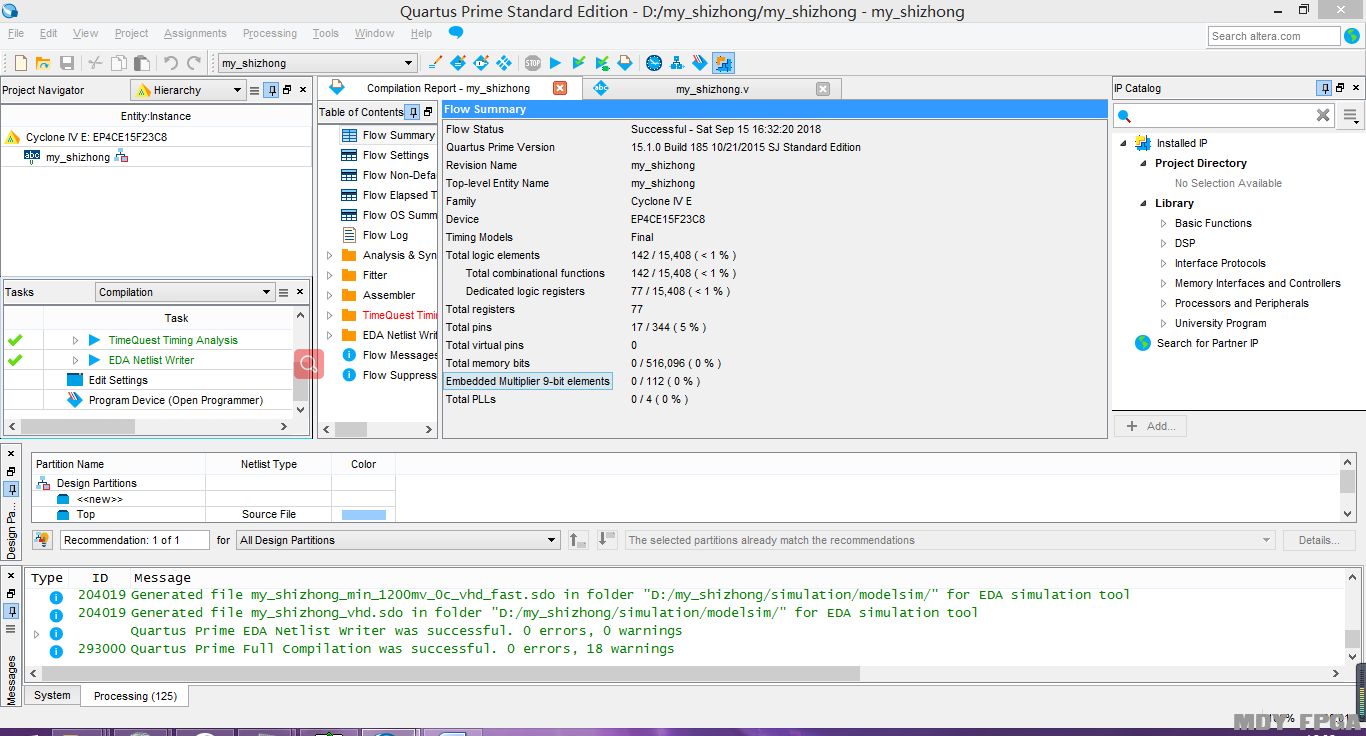Click the Search altera.com field

click(x=1274, y=36)
